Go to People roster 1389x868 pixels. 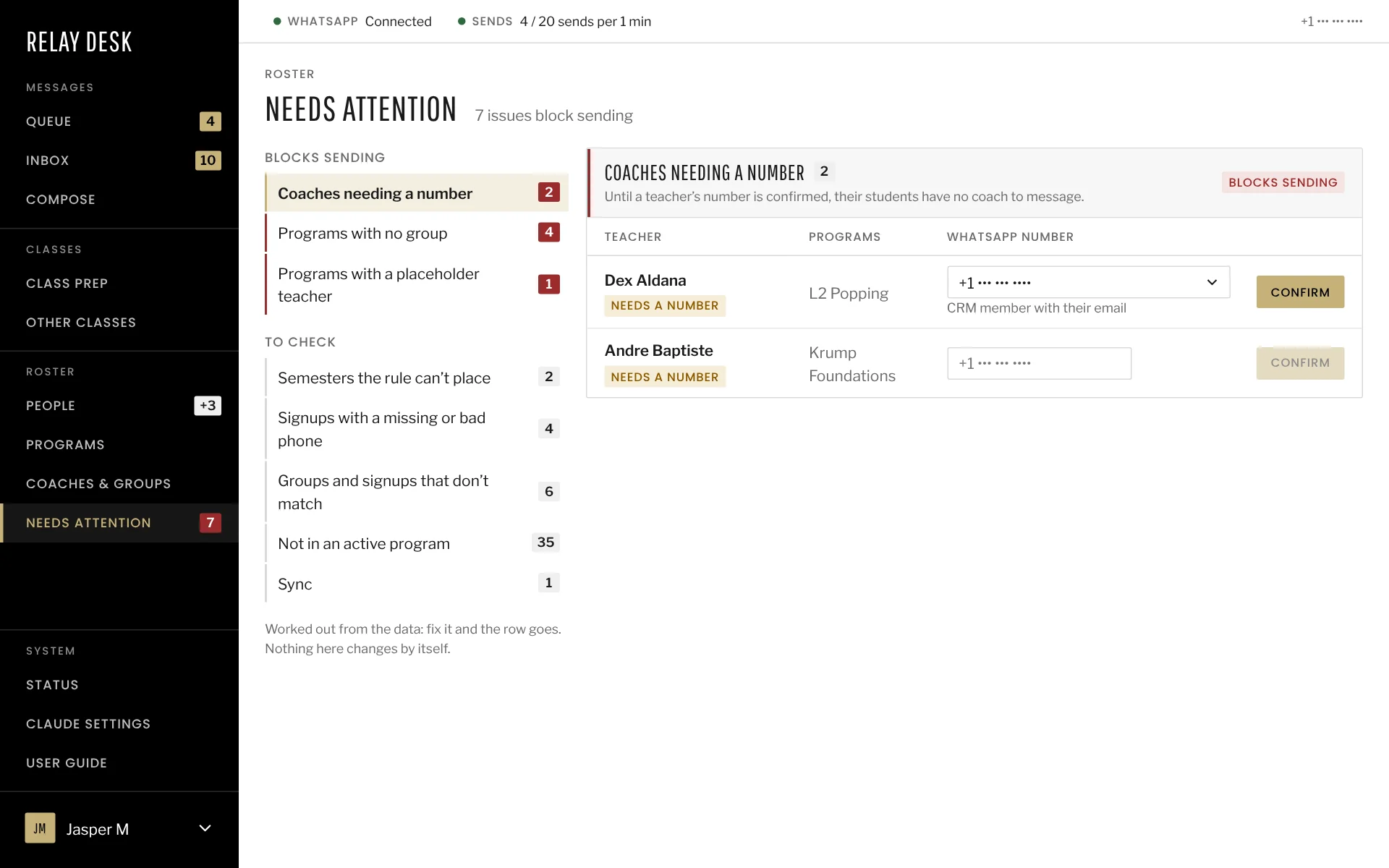(119, 406)
